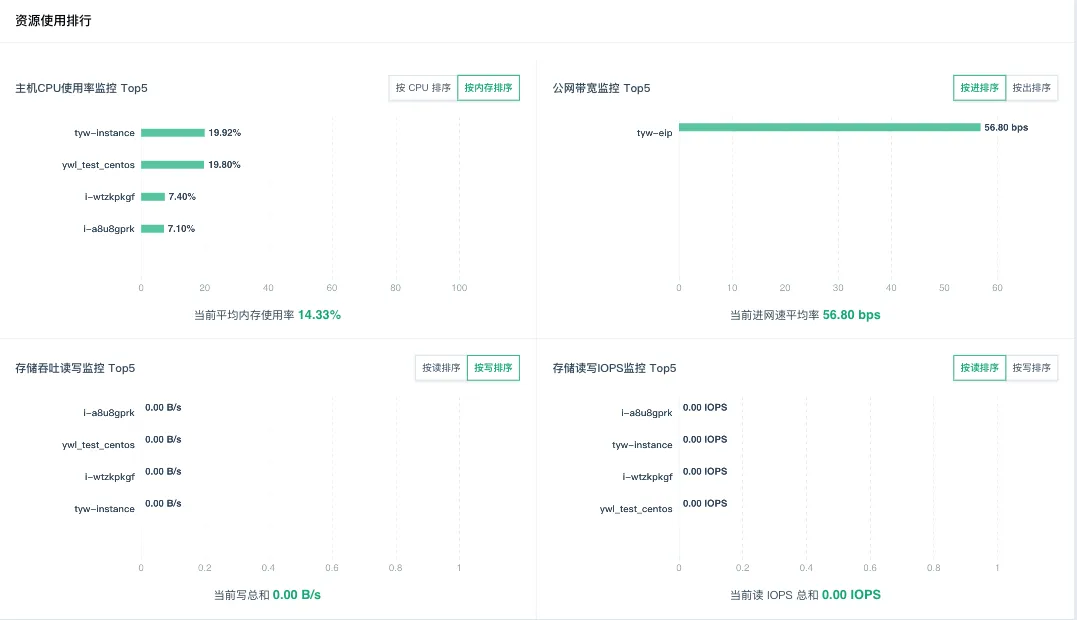Click ywl_test_centos label in IOPS chart

click(x=636, y=509)
